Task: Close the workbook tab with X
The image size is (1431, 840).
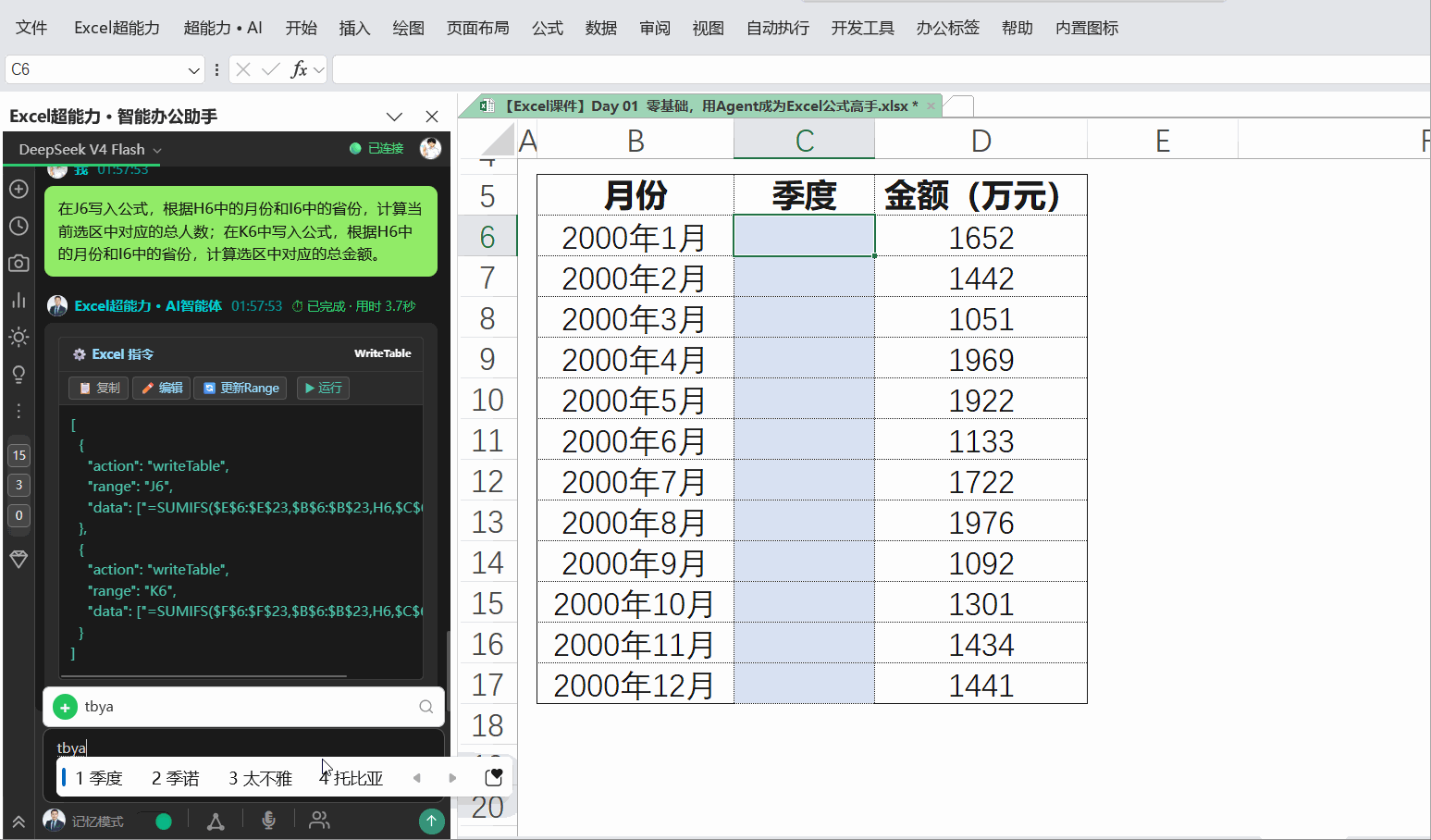Action: pos(931,106)
